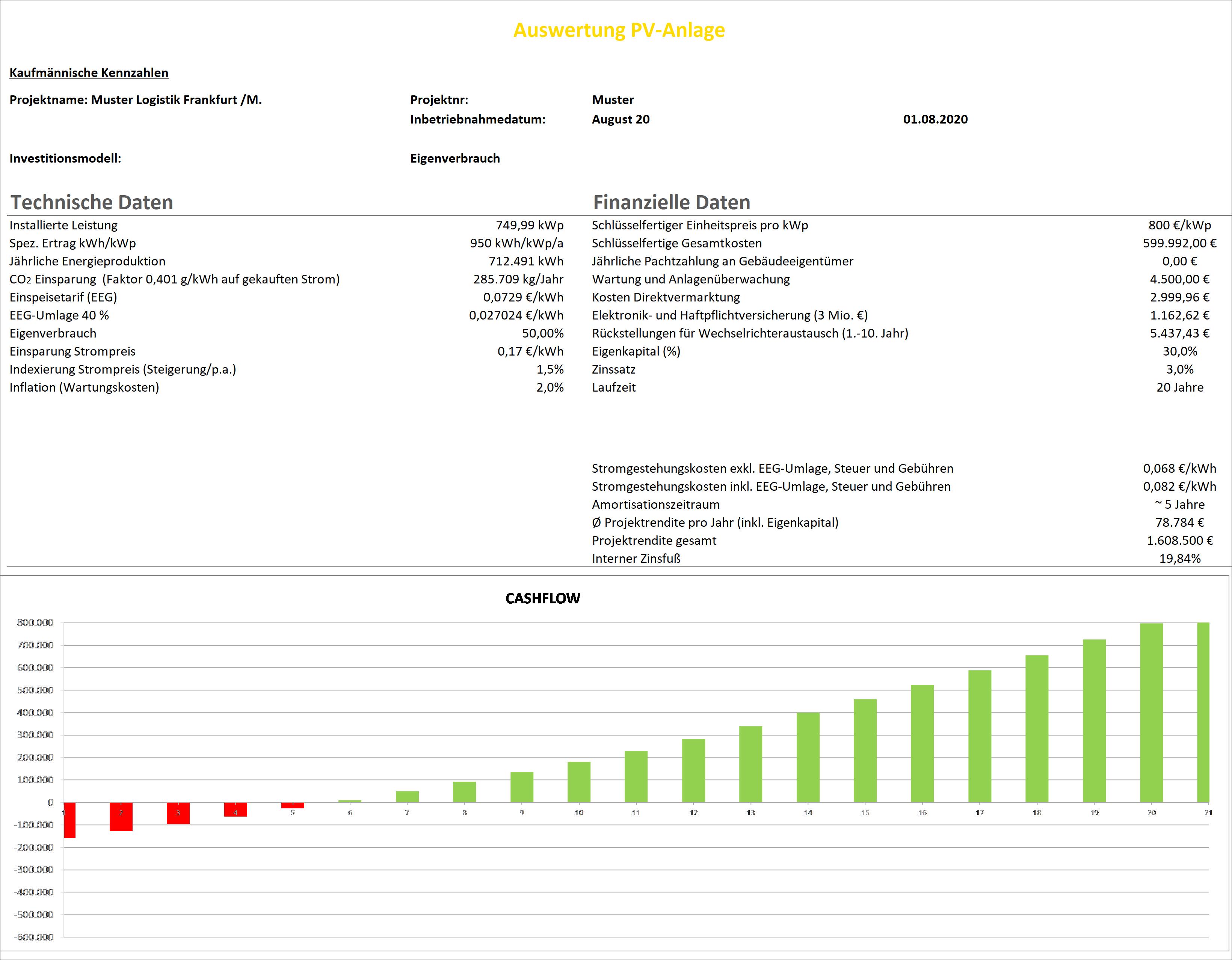Click the '0,027024 €/kWh' EEG-Umlage value
The image size is (1232, 960).
coord(516,315)
